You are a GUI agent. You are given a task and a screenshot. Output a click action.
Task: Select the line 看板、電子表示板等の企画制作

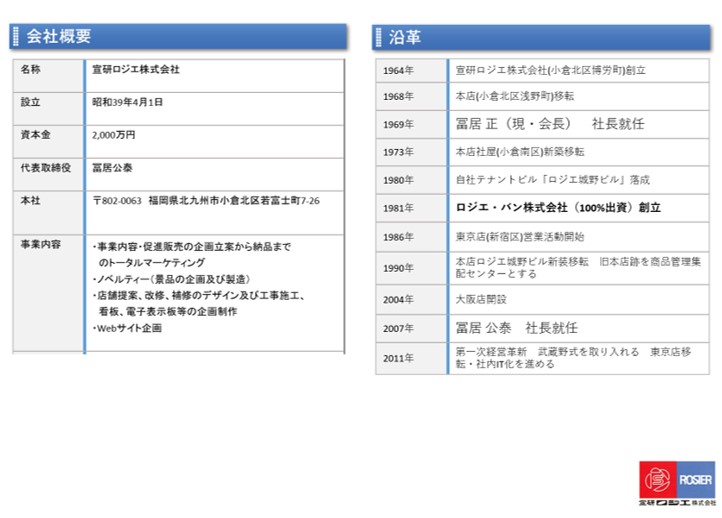pos(168,312)
